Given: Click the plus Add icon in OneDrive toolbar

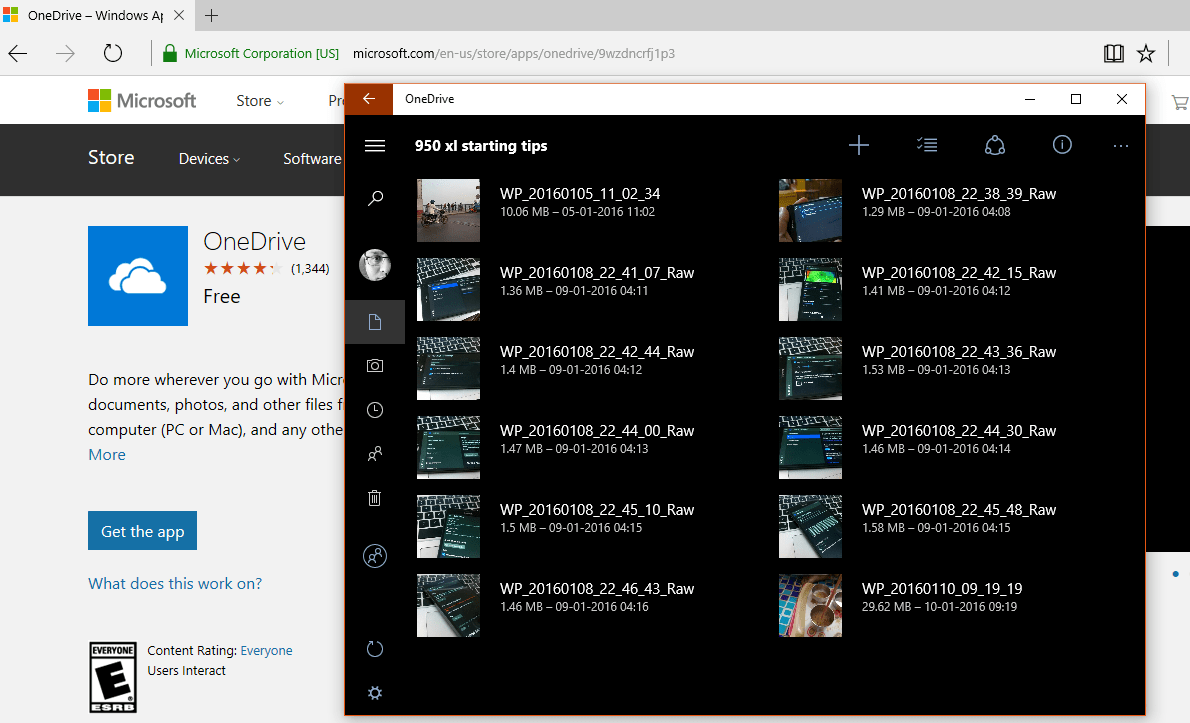Looking at the screenshot, I should [858, 145].
